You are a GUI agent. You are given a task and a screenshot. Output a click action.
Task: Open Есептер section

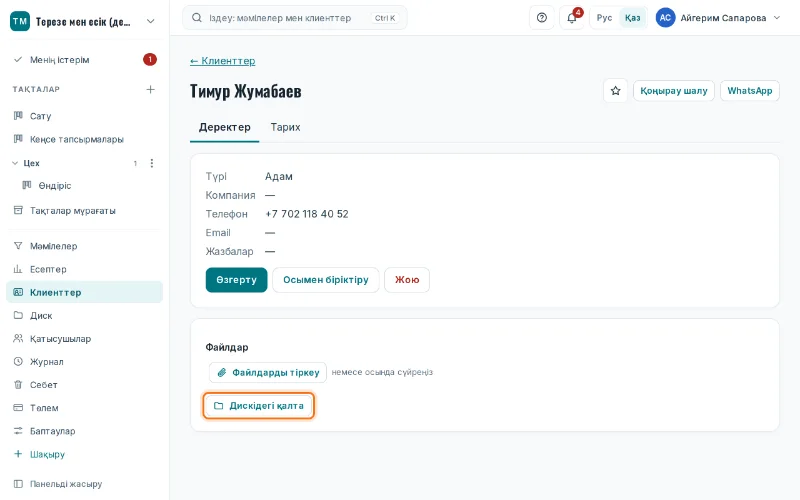point(84,269)
